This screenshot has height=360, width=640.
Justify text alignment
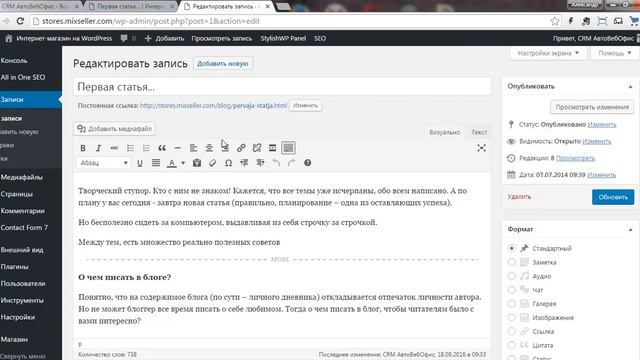coord(156,163)
